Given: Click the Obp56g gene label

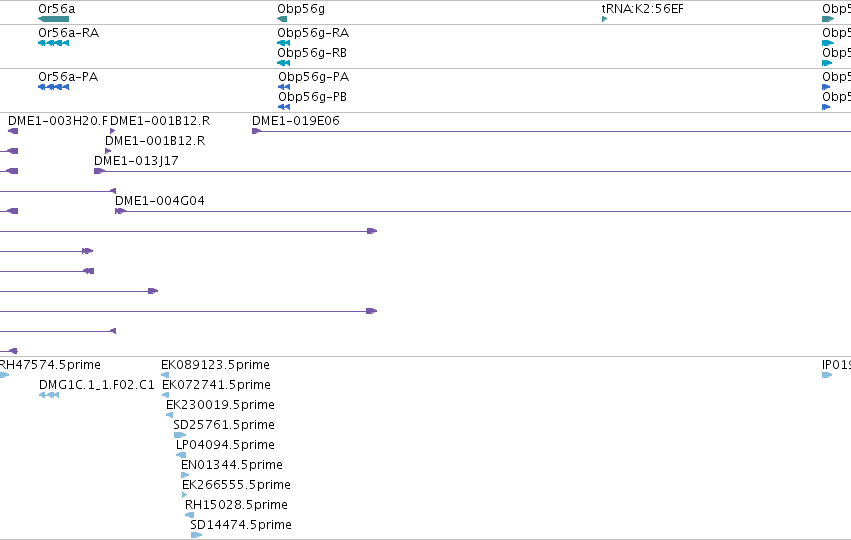Looking at the screenshot, I should (301, 9).
